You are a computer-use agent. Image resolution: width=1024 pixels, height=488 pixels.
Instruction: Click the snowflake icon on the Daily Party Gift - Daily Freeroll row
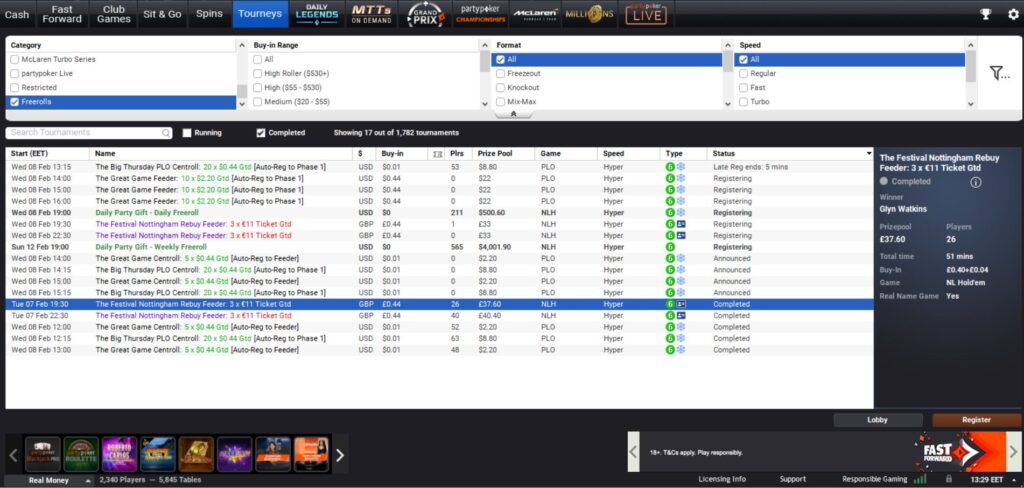pyautogui.click(x=680, y=213)
